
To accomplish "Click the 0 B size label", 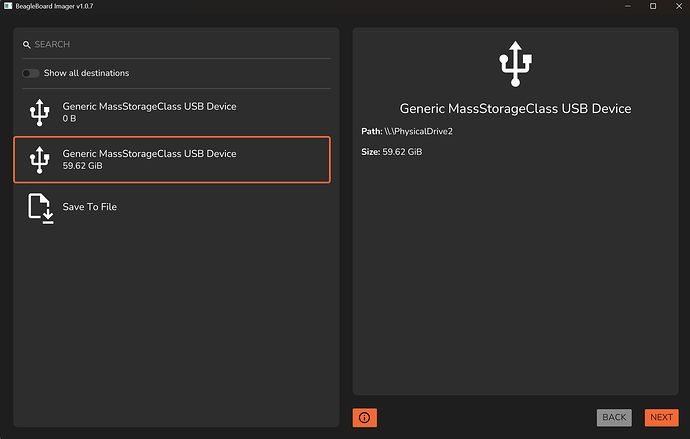I will coord(69,119).
